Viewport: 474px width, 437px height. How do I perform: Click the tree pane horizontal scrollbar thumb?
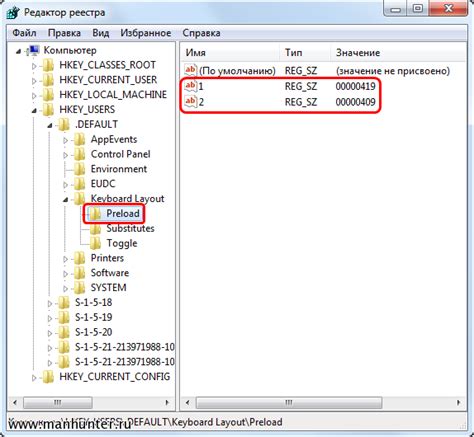click(x=58, y=403)
